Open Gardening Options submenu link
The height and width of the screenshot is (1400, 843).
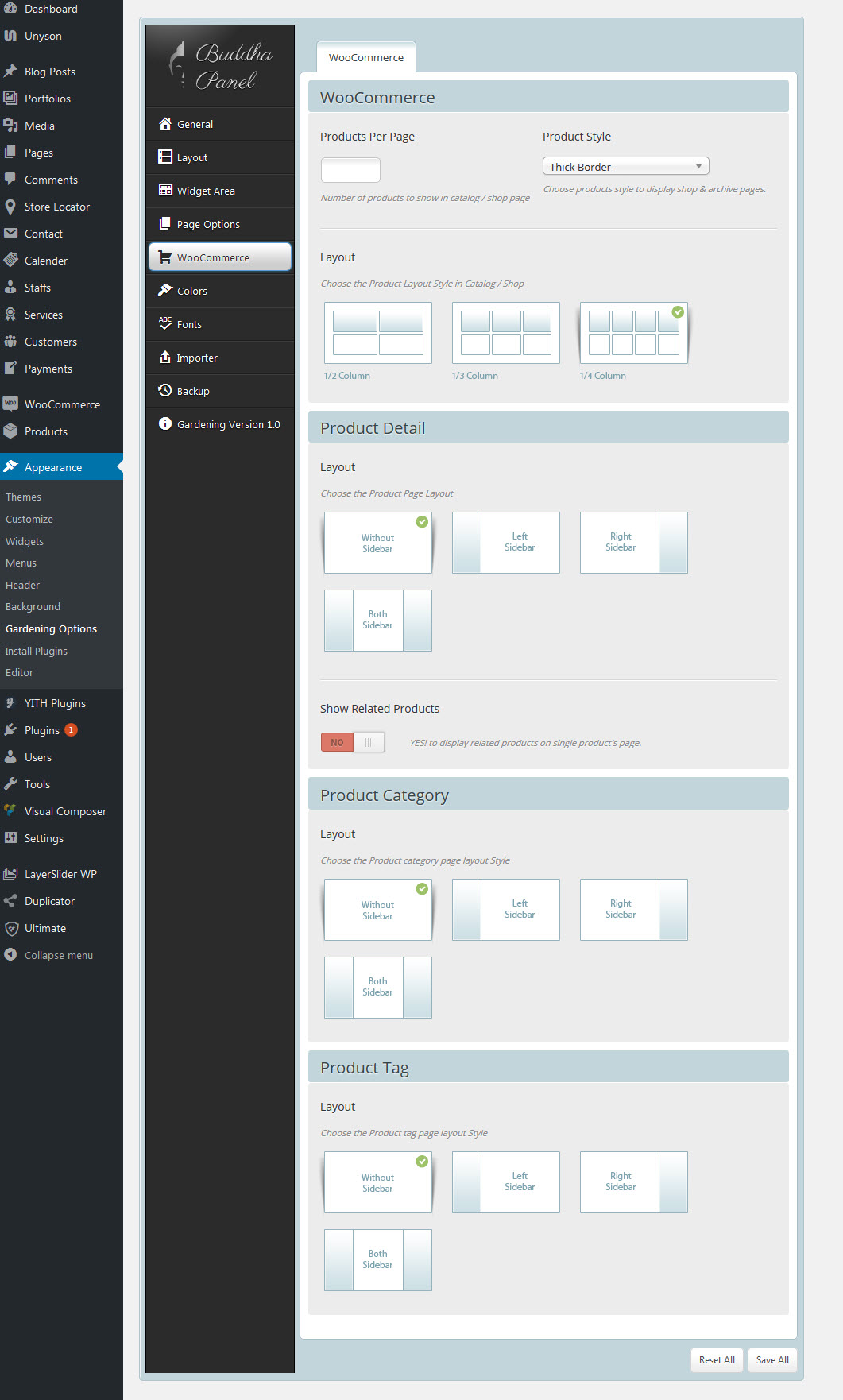(51, 628)
